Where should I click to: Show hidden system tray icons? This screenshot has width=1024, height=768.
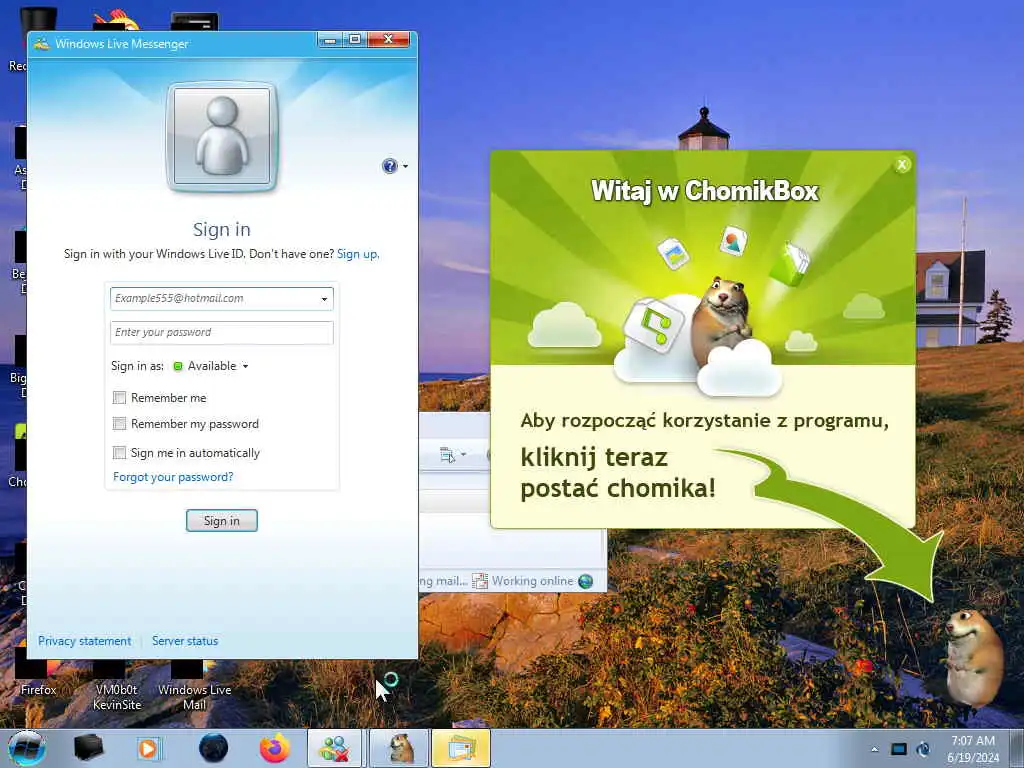tap(874, 749)
